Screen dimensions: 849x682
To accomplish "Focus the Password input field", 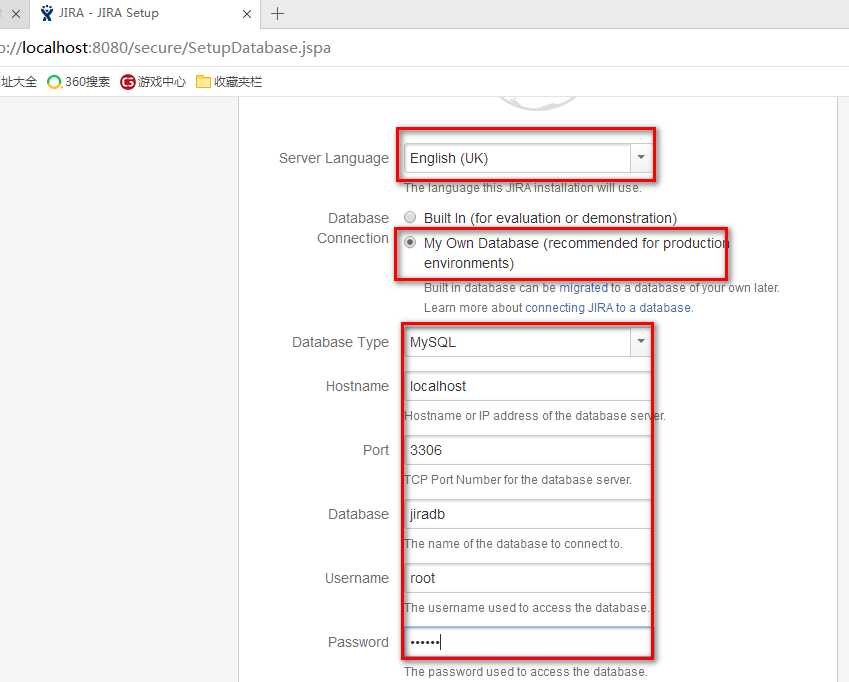I will [x=528, y=642].
